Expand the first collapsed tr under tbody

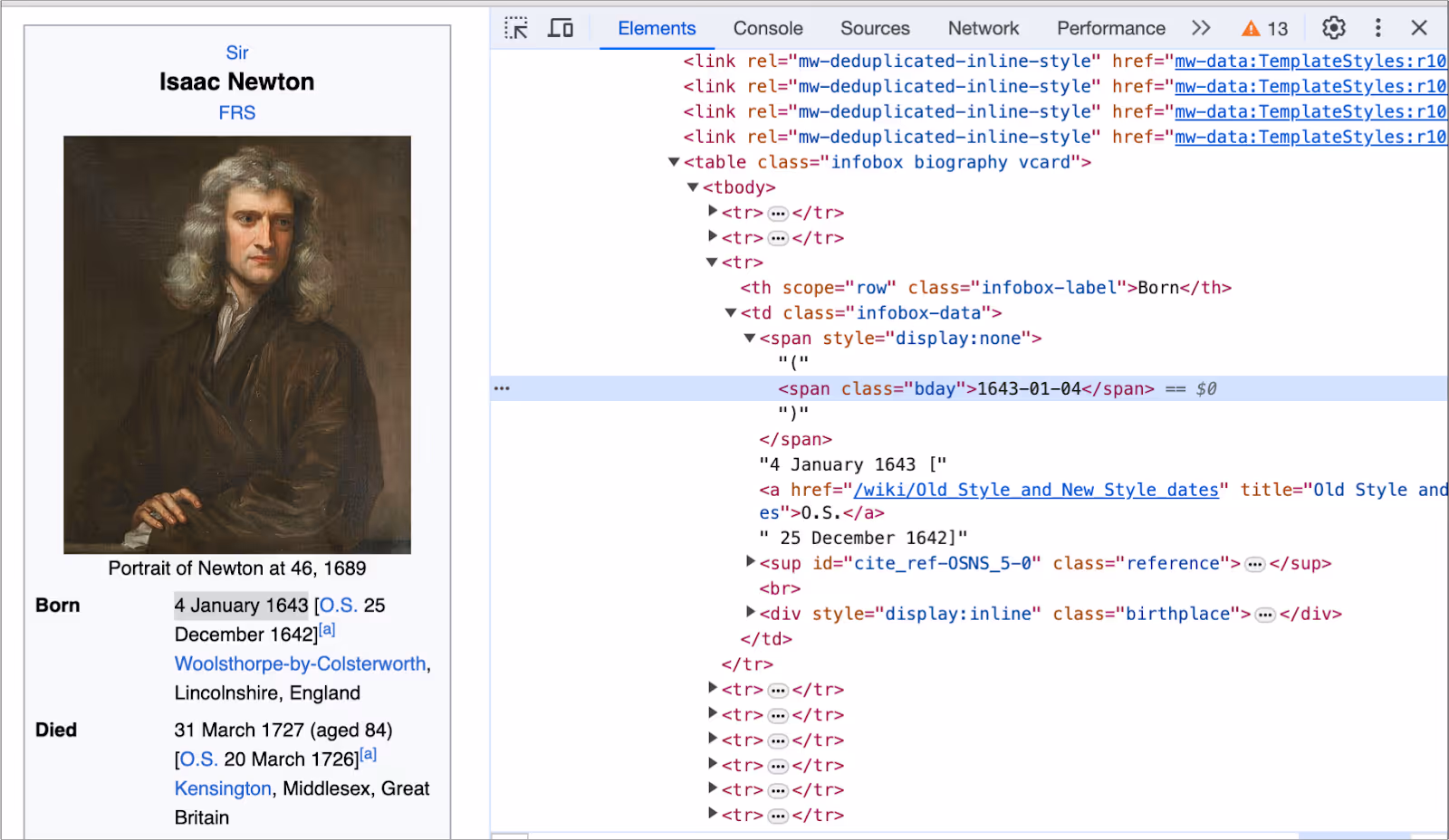click(713, 212)
